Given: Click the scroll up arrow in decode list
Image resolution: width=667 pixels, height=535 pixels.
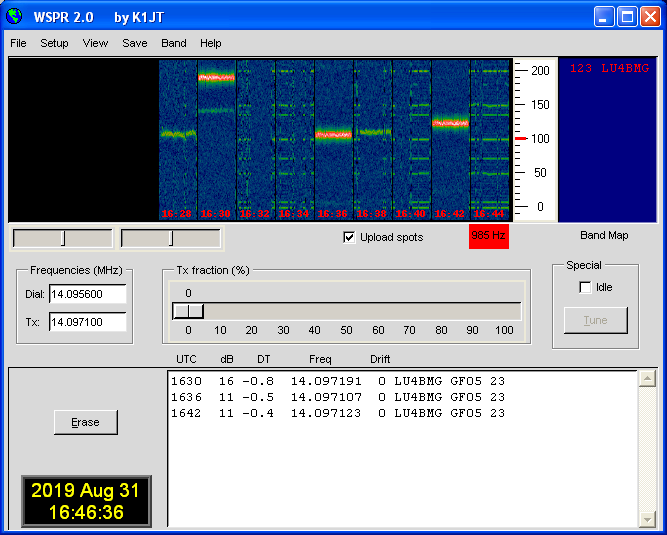Looking at the screenshot, I should [647, 379].
